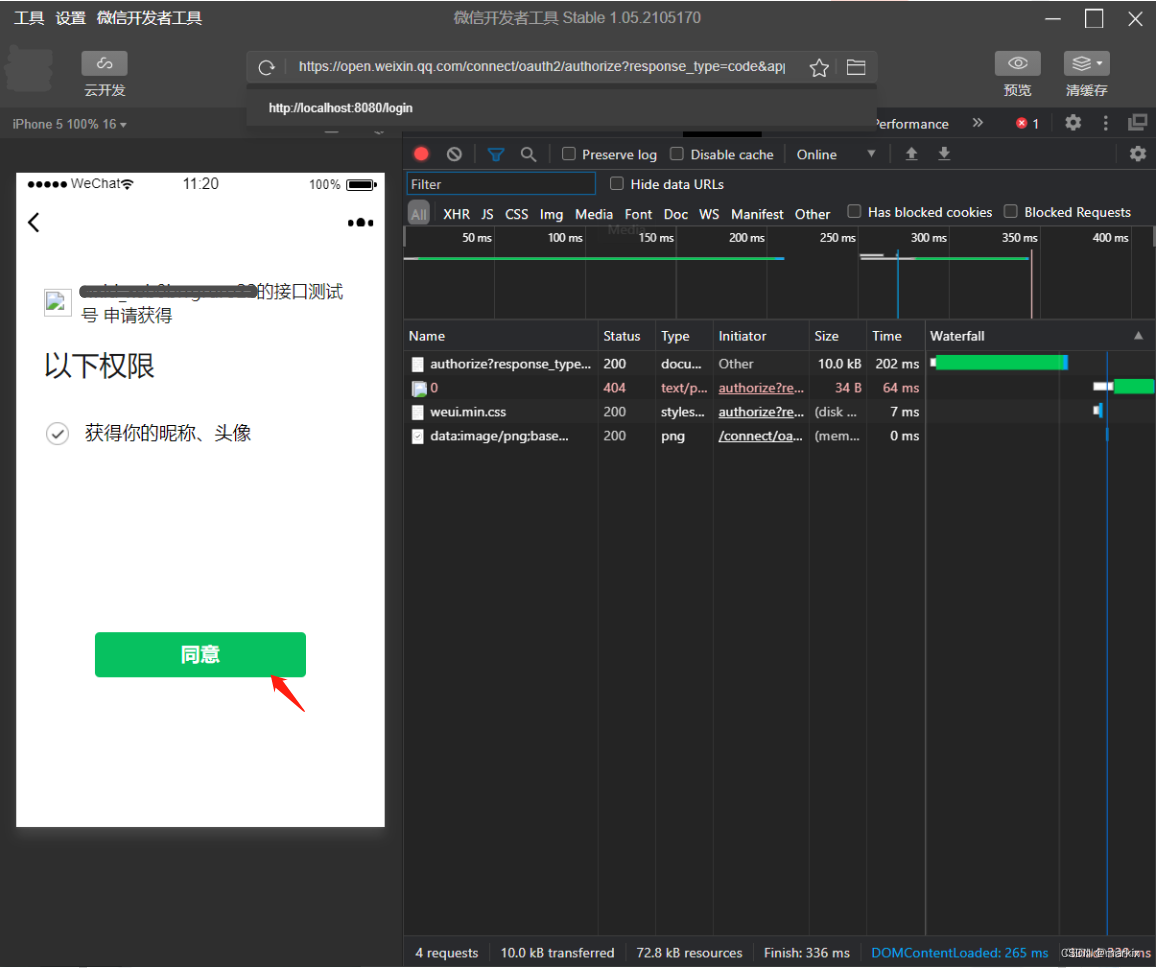
Task: Enable the Disable cache checkbox
Action: click(x=677, y=154)
